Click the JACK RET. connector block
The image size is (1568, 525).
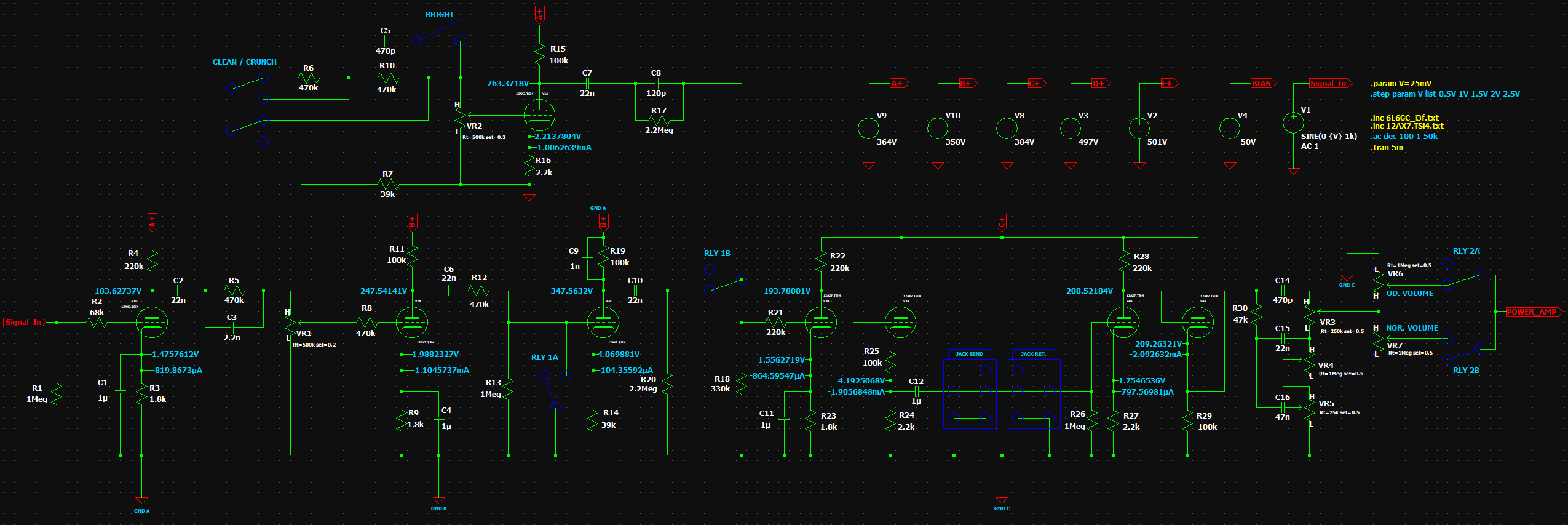[x=1033, y=394]
